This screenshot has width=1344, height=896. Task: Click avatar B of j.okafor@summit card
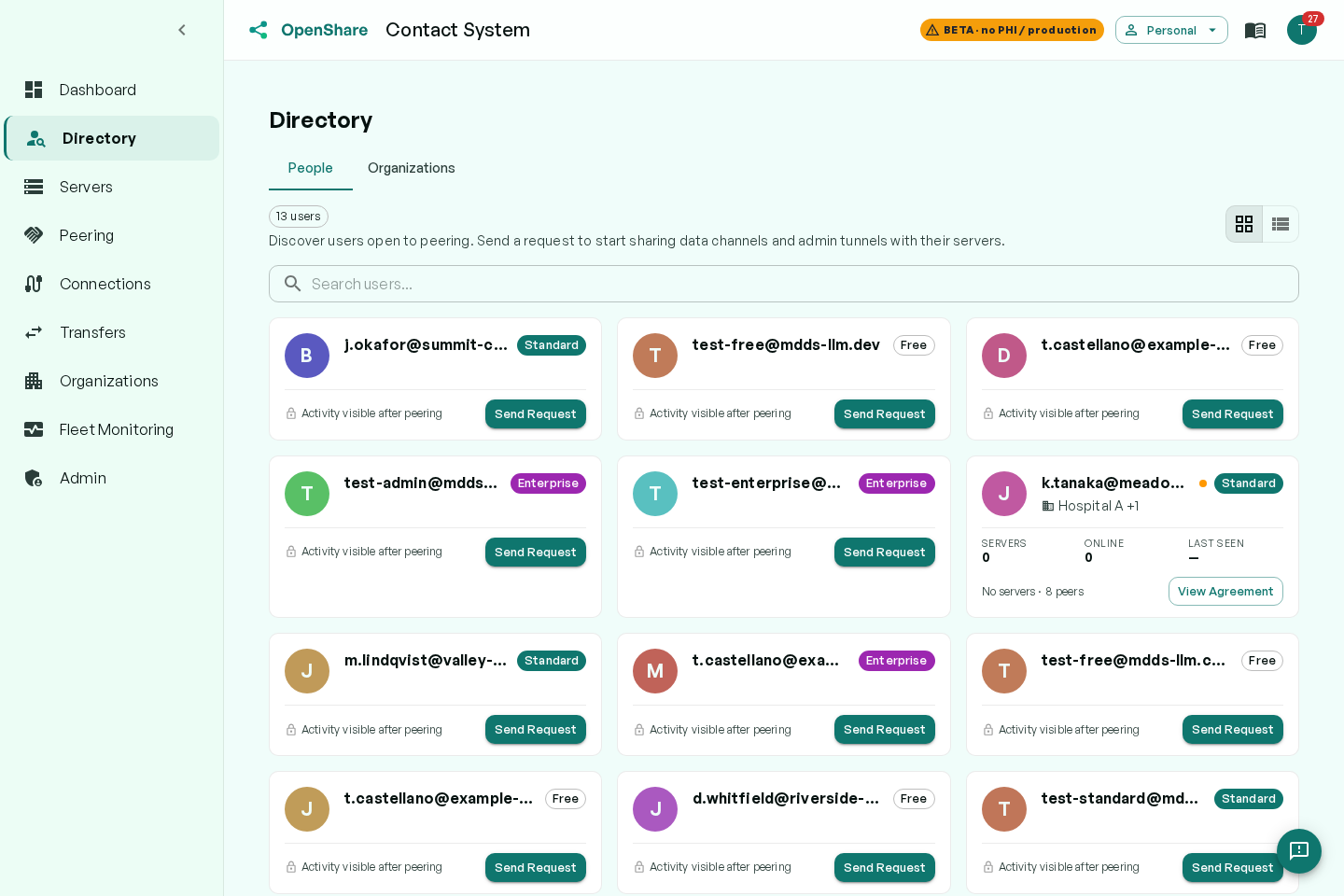click(x=307, y=356)
